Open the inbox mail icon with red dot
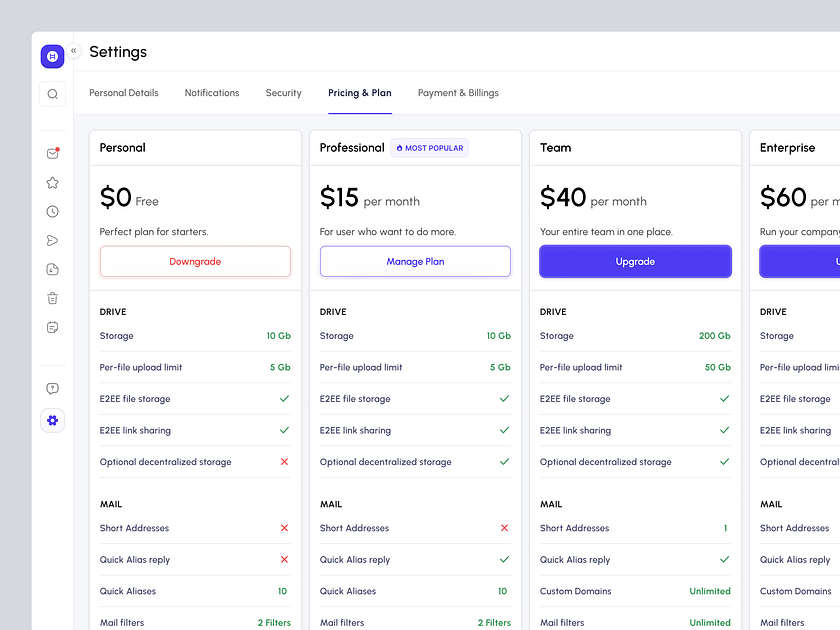Image resolution: width=840 pixels, height=630 pixels. point(52,154)
